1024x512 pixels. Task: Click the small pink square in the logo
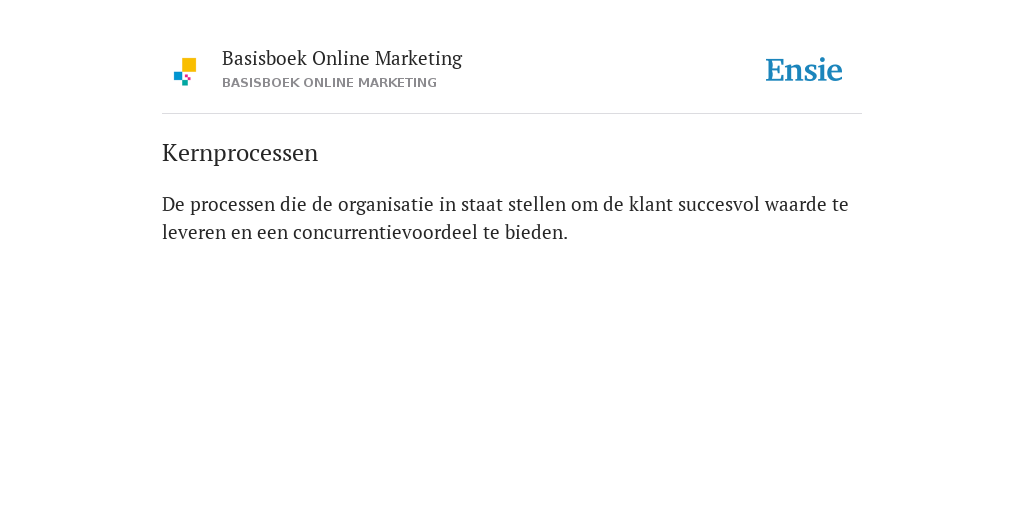(187, 77)
